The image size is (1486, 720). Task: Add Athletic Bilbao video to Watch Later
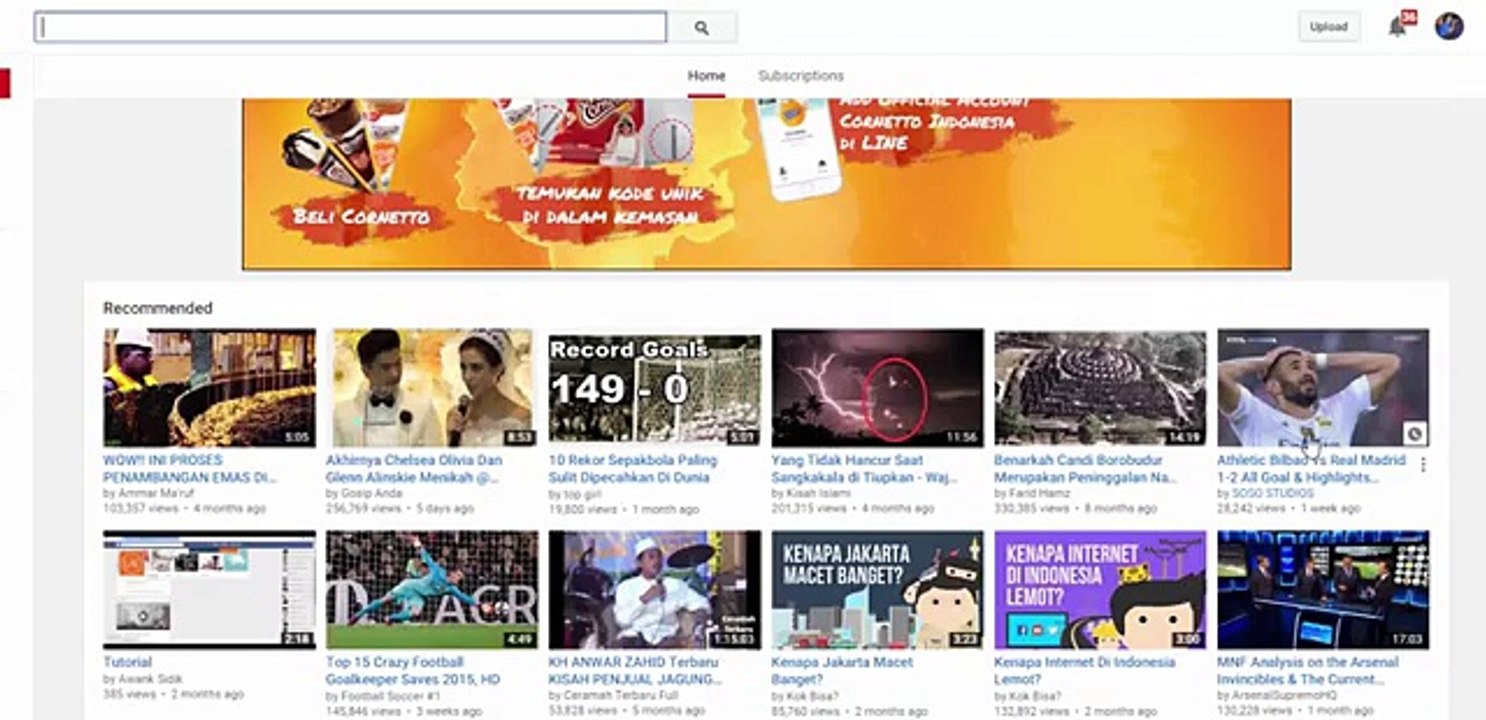click(x=1413, y=433)
